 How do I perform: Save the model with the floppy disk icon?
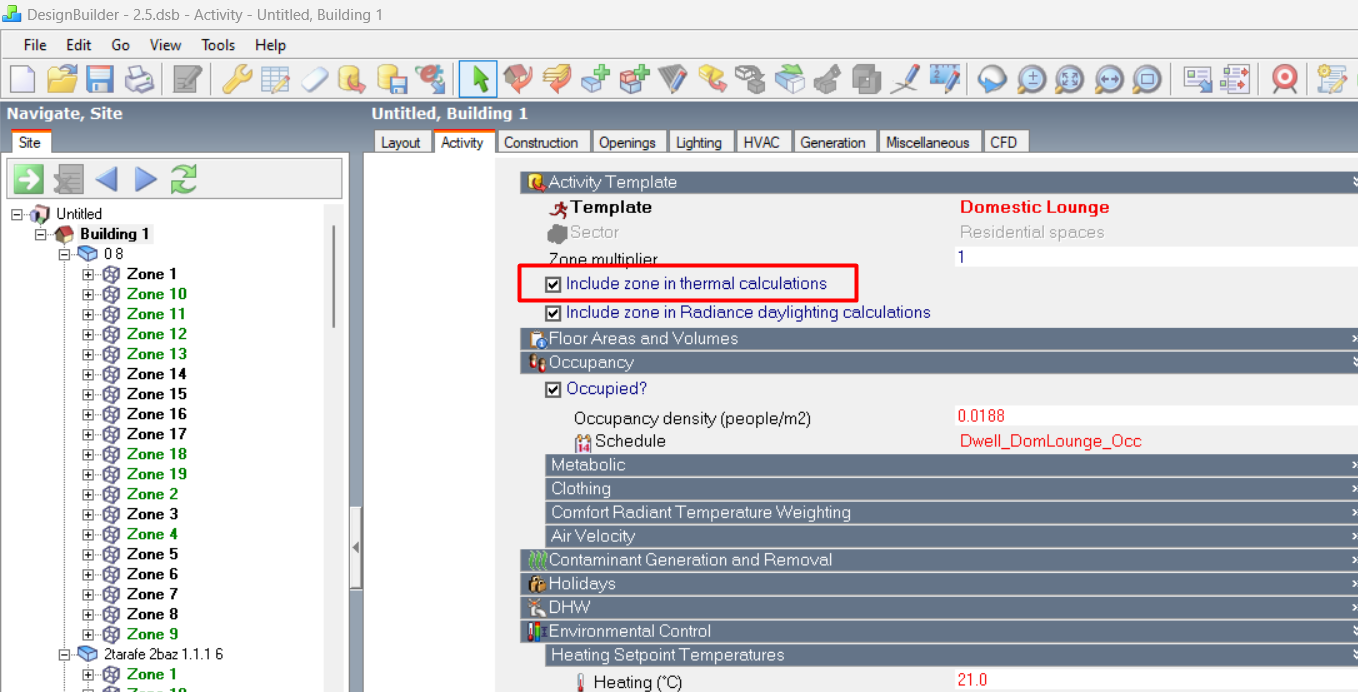(x=100, y=79)
